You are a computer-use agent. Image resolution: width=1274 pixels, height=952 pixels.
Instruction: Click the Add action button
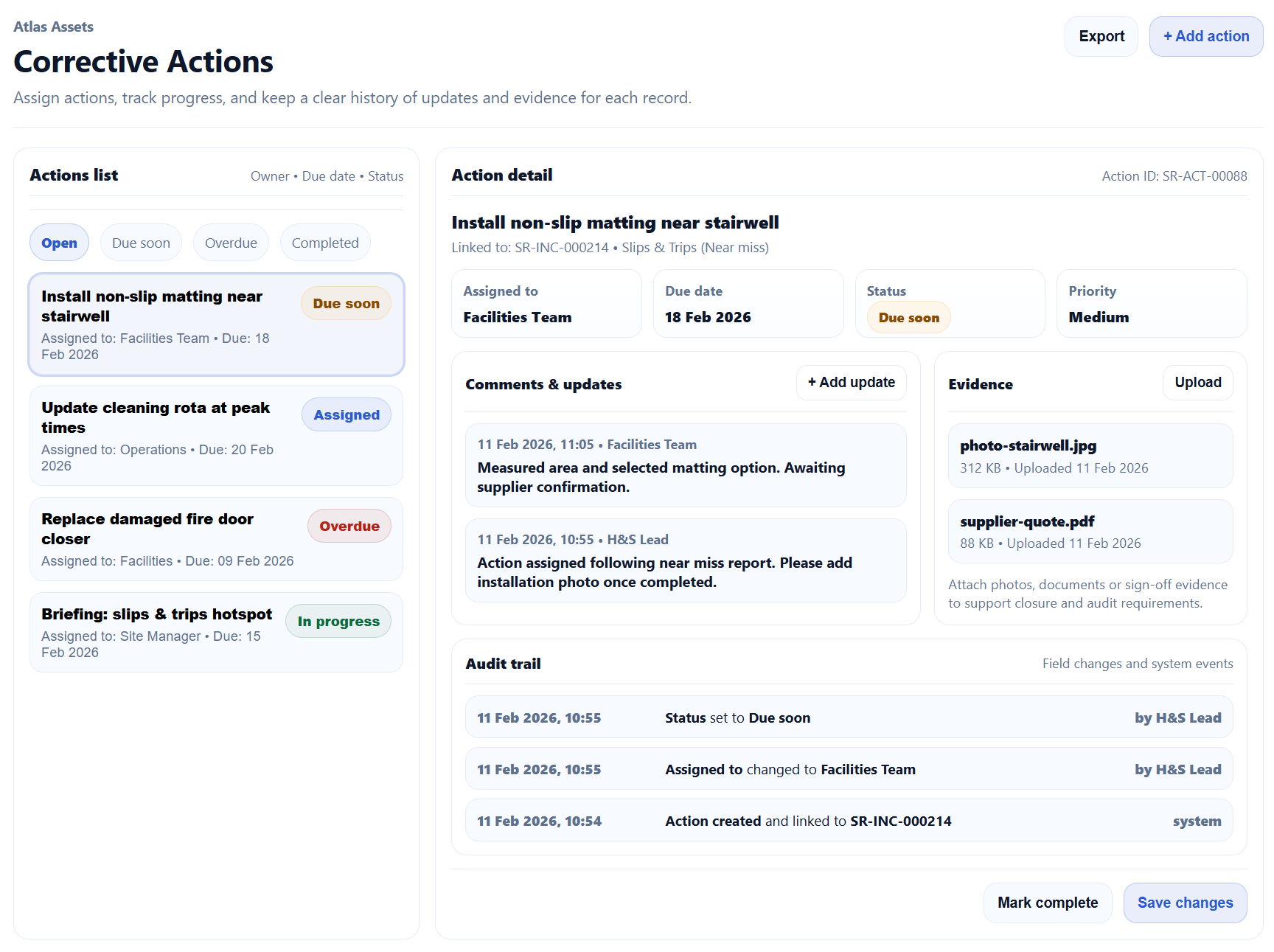[x=1205, y=36]
